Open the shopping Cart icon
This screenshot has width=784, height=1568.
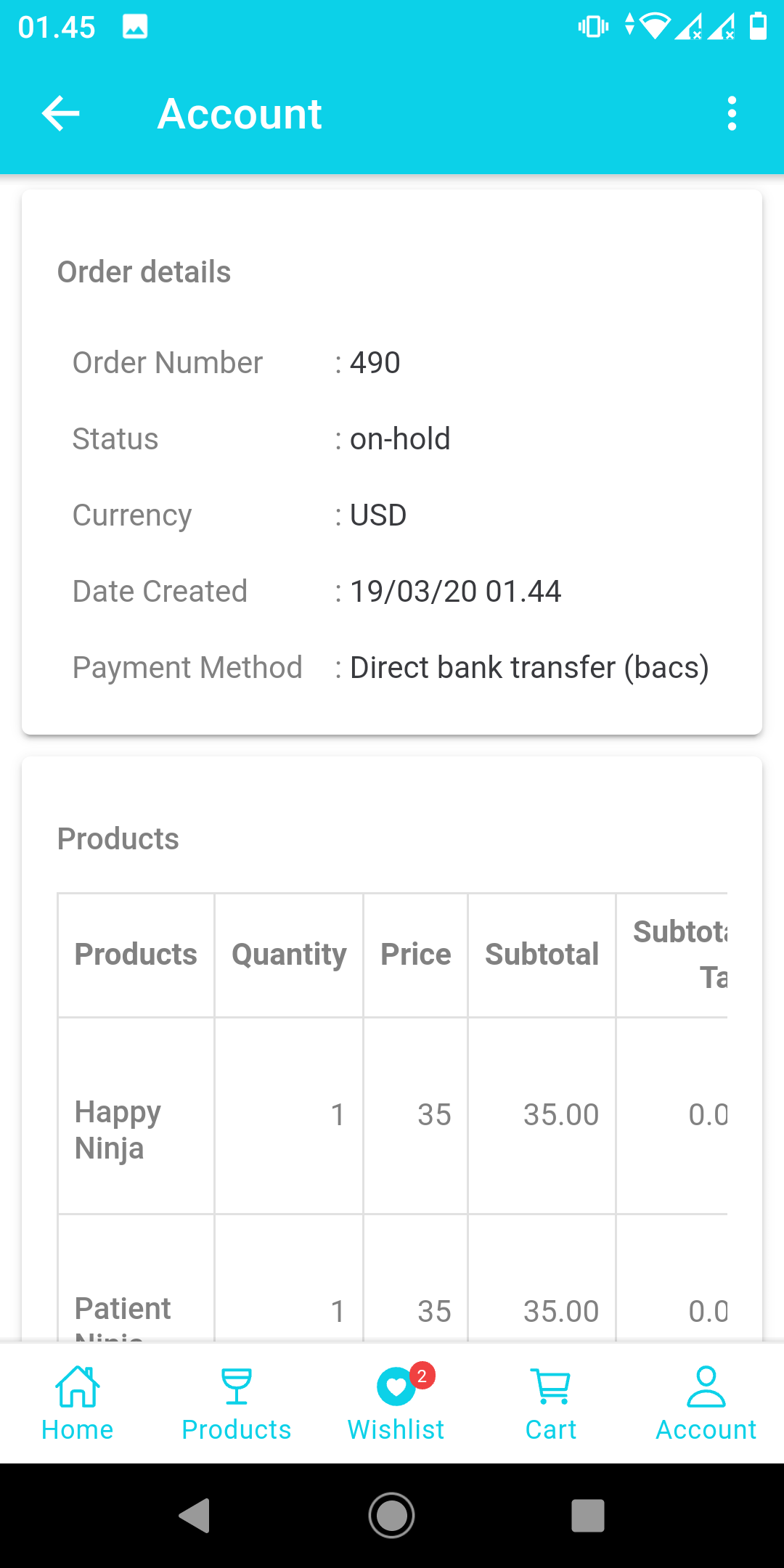pos(551,1387)
